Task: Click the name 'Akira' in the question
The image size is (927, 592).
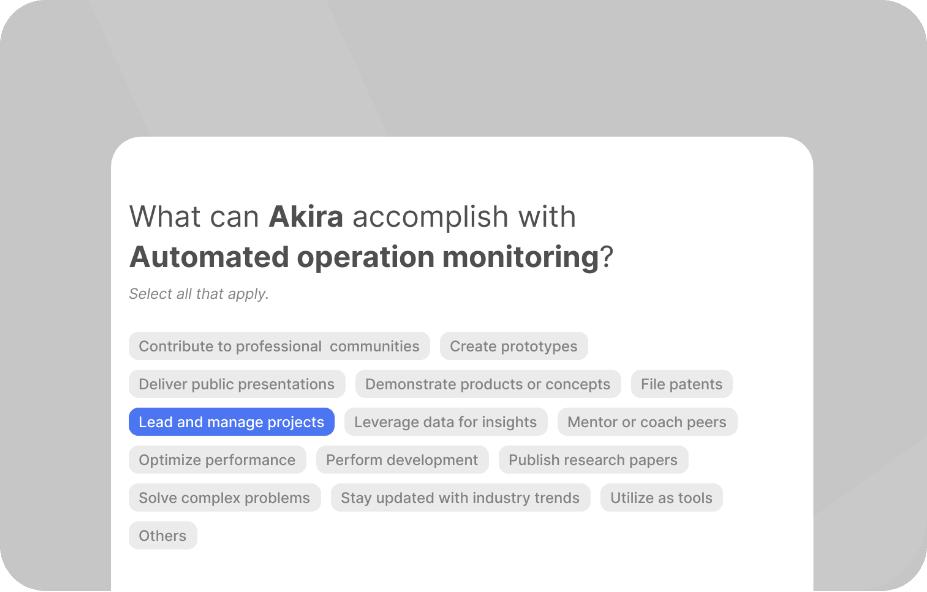Action: [306, 216]
